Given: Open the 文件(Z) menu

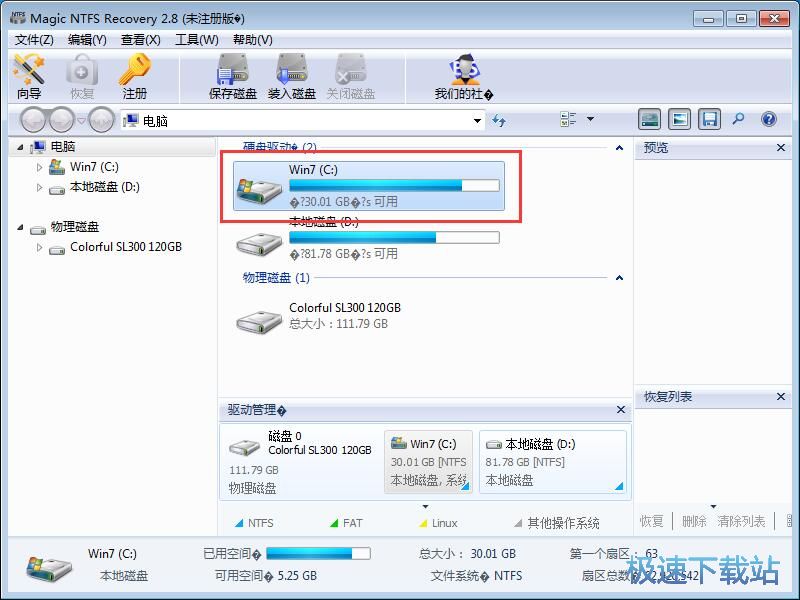Looking at the screenshot, I should coord(34,40).
